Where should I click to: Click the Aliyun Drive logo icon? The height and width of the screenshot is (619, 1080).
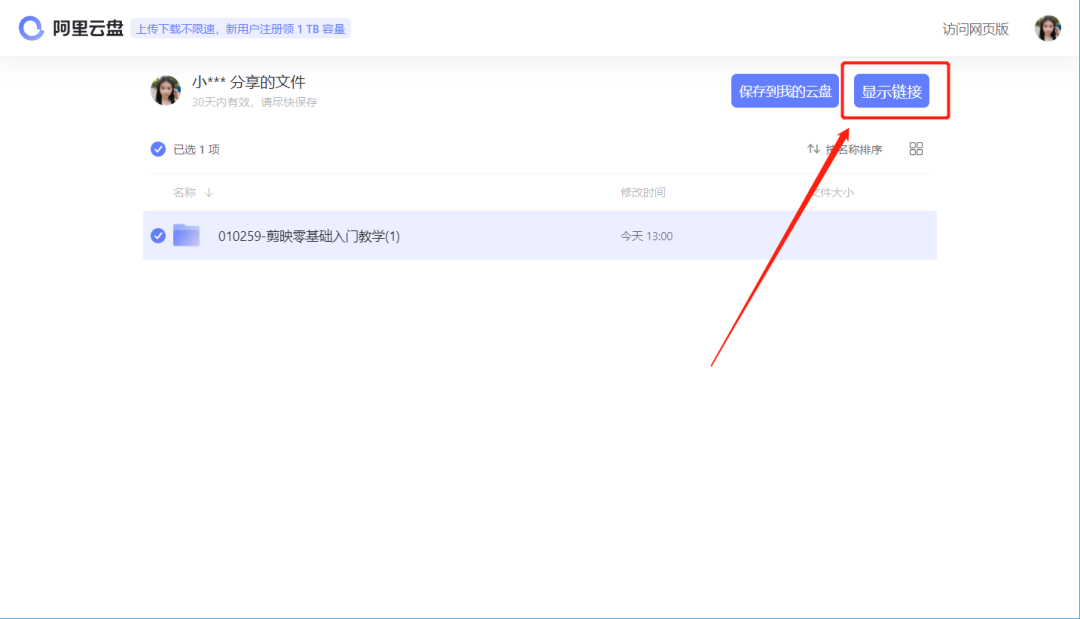[x=31, y=28]
